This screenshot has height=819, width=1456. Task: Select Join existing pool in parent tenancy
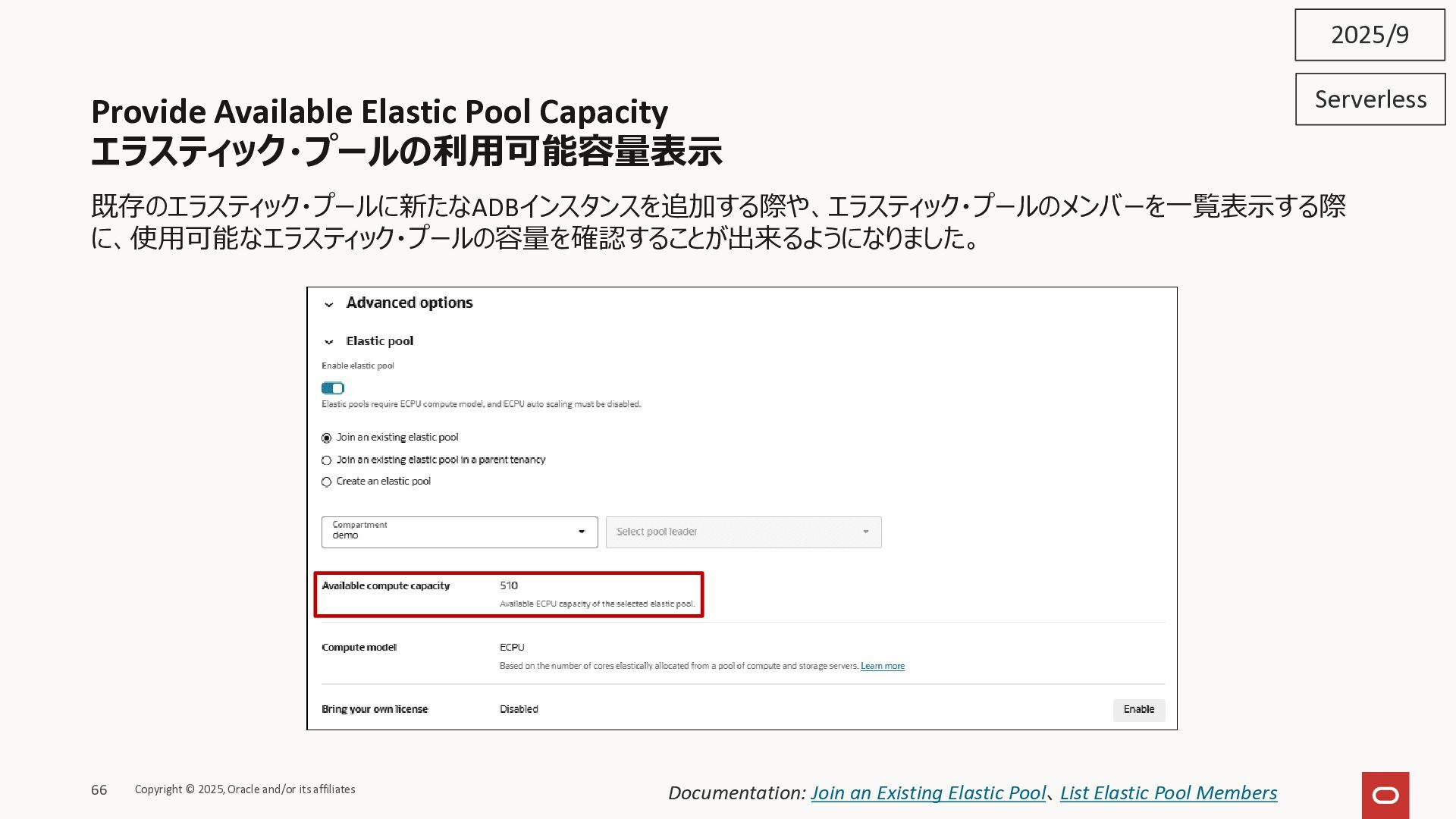(x=327, y=460)
